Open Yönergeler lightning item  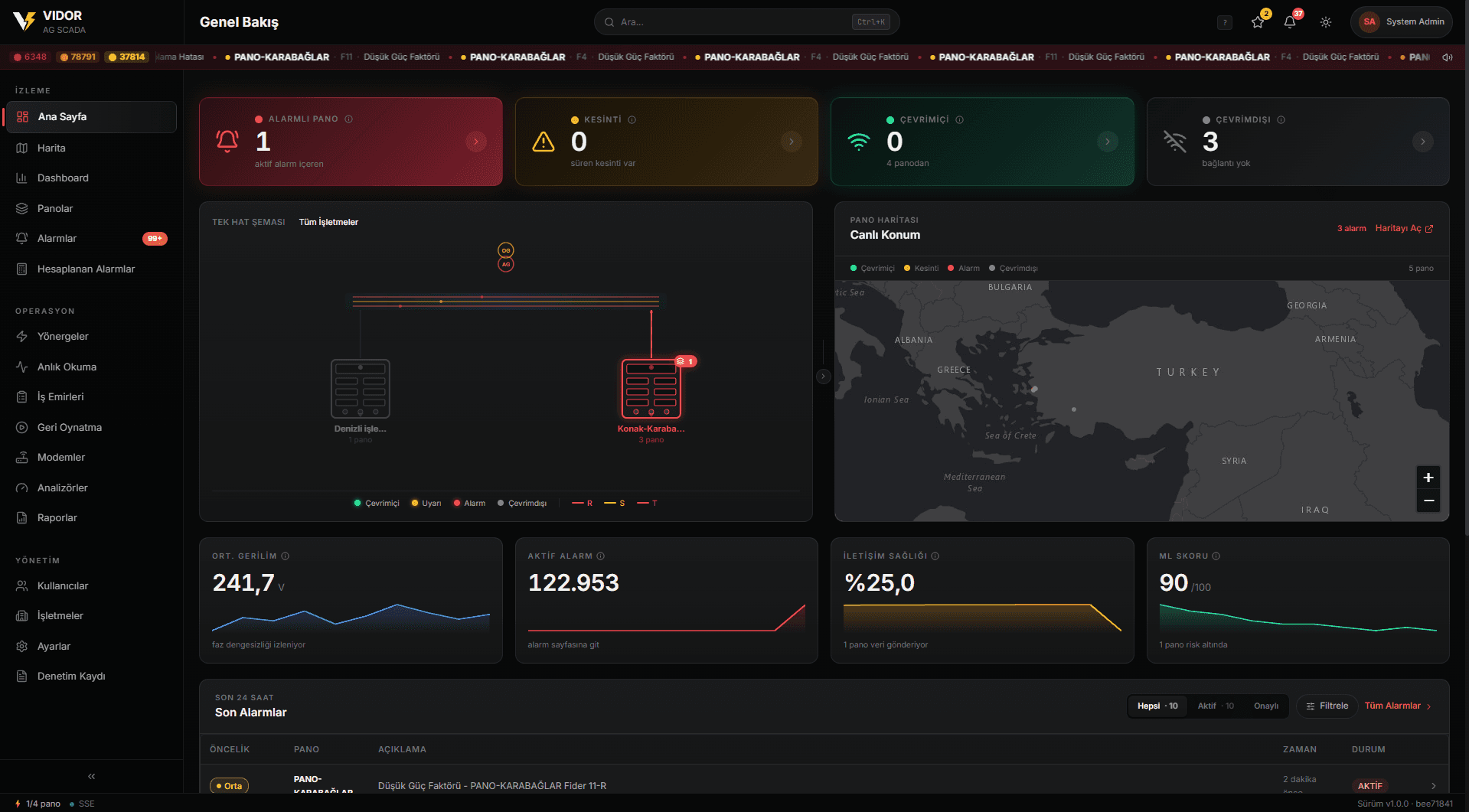click(91, 337)
